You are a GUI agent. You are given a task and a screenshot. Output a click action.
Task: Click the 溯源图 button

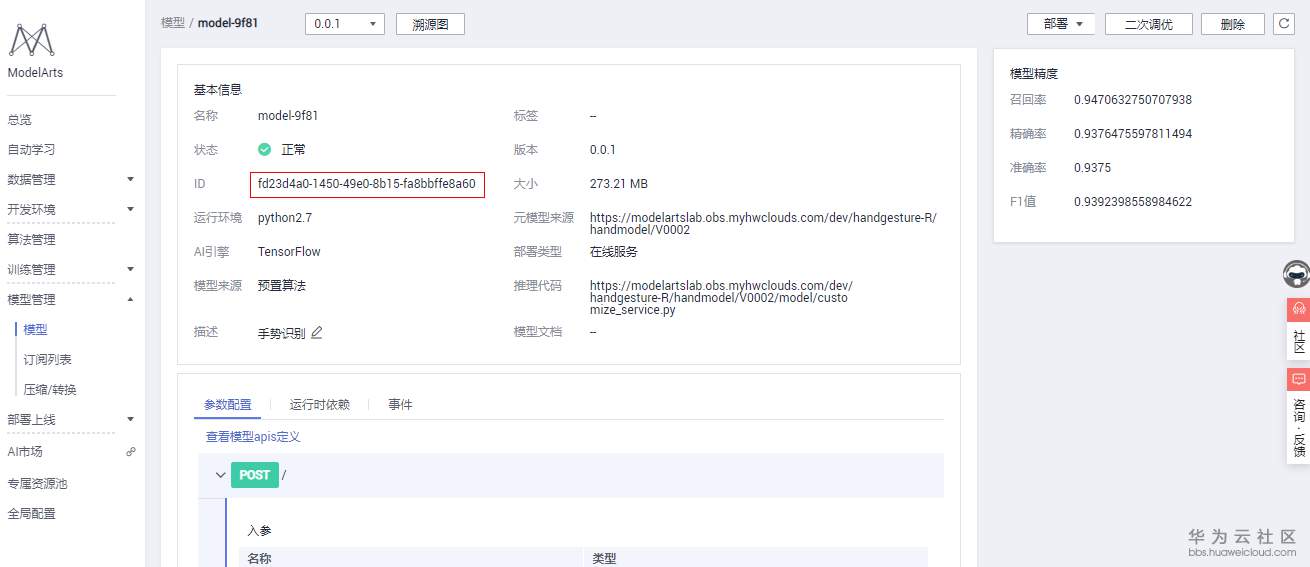430,24
